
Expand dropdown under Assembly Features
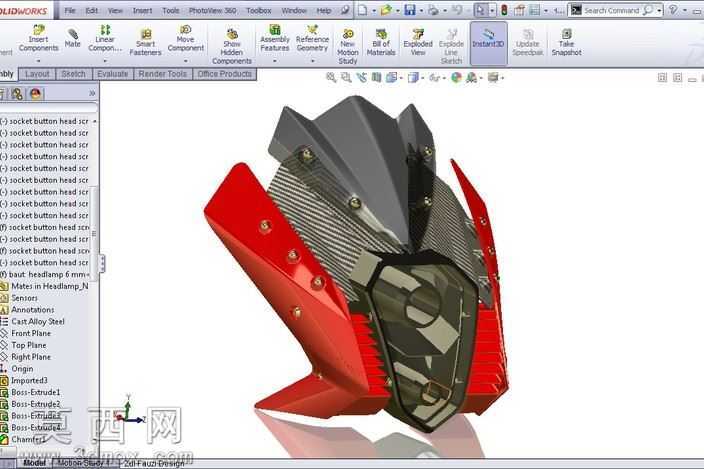(275, 61)
